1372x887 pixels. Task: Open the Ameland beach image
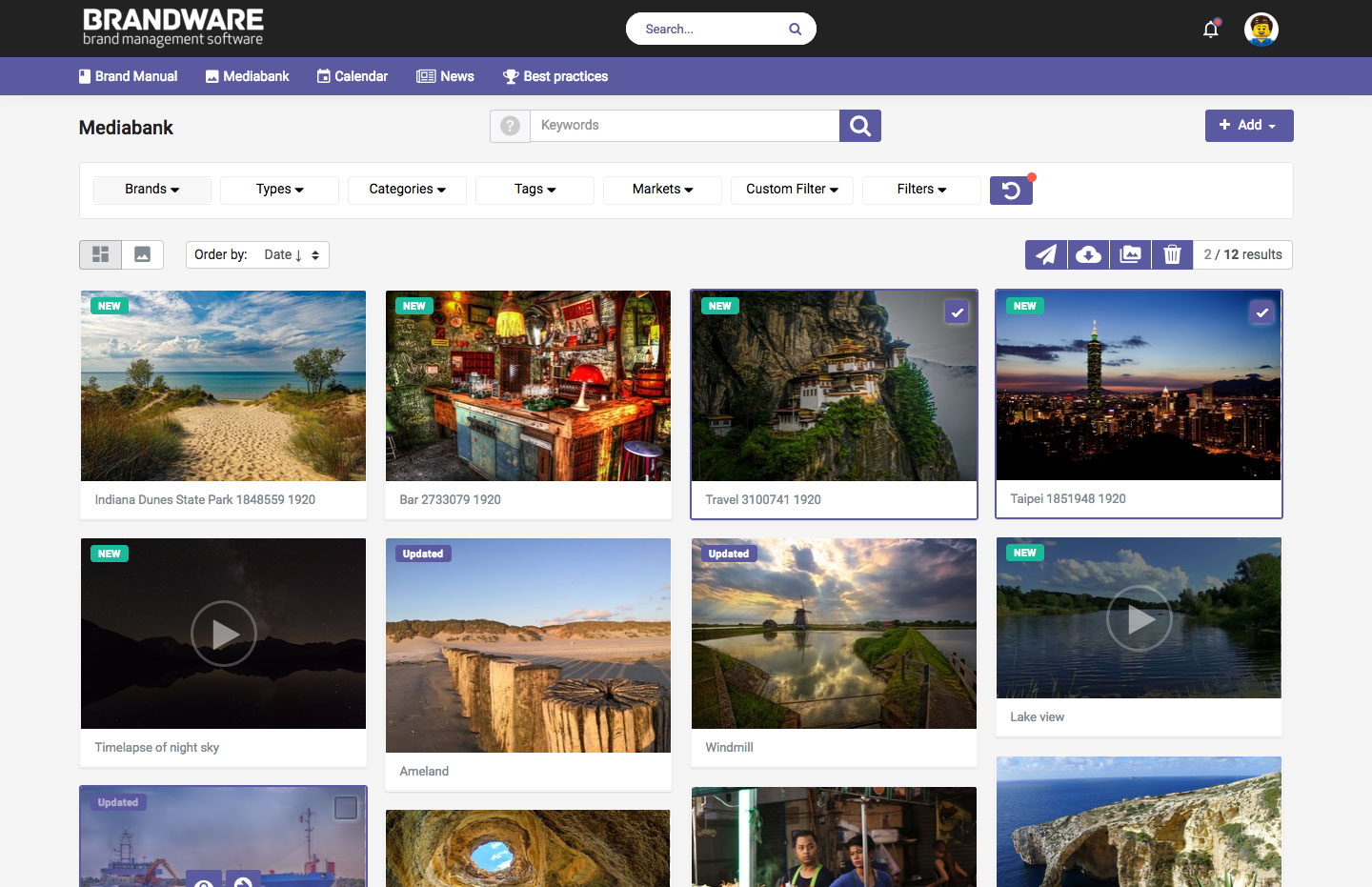[528, 645]
